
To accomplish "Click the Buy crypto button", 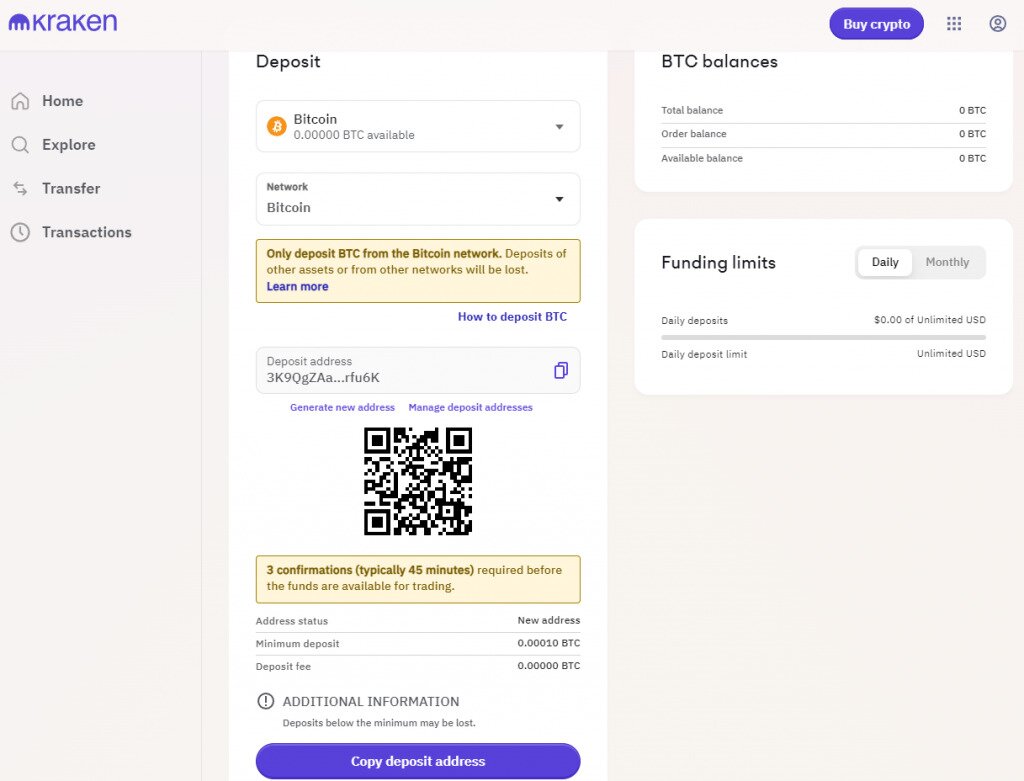I will click(876, 23).
